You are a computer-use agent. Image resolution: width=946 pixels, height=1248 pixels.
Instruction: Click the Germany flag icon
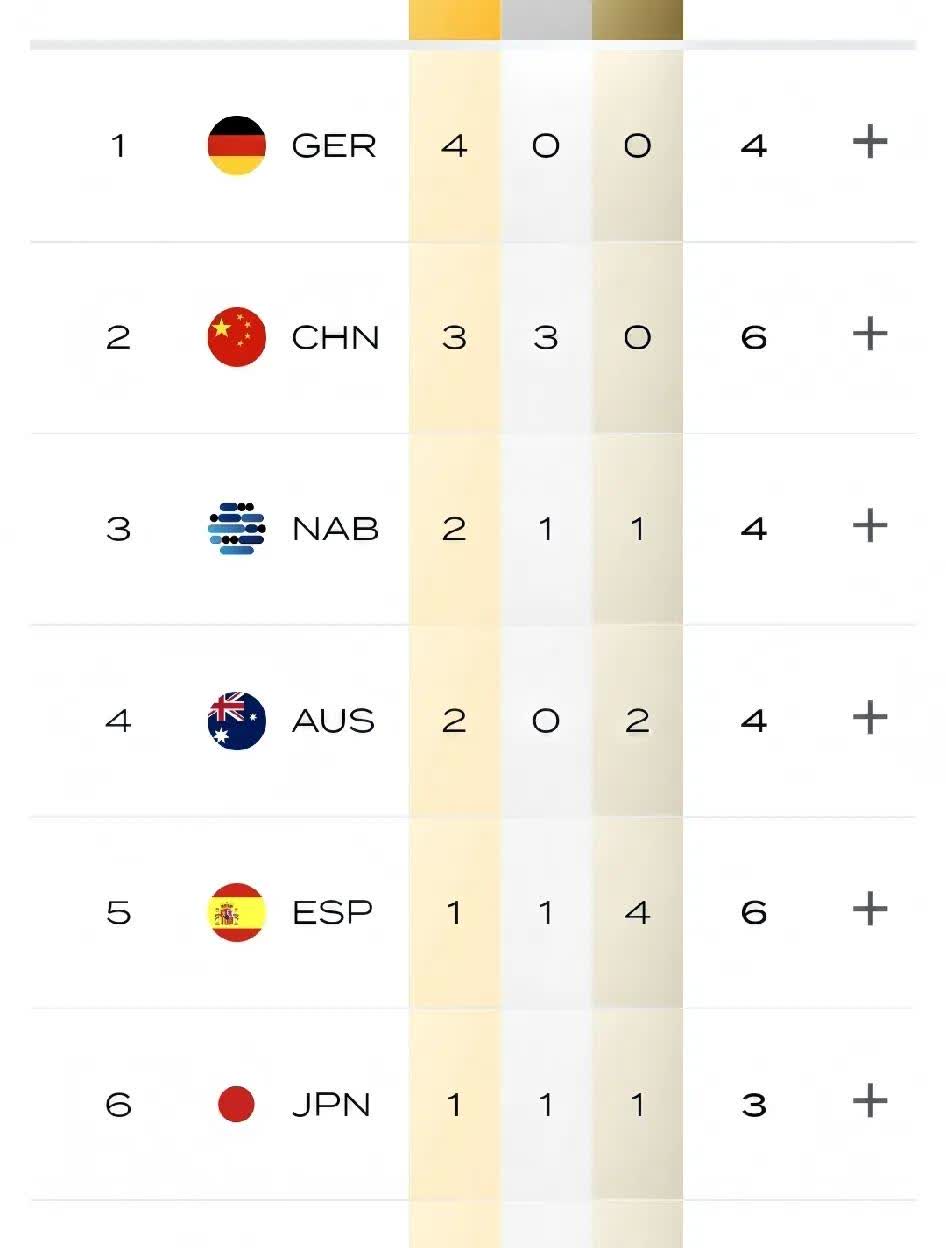point(237,145)
